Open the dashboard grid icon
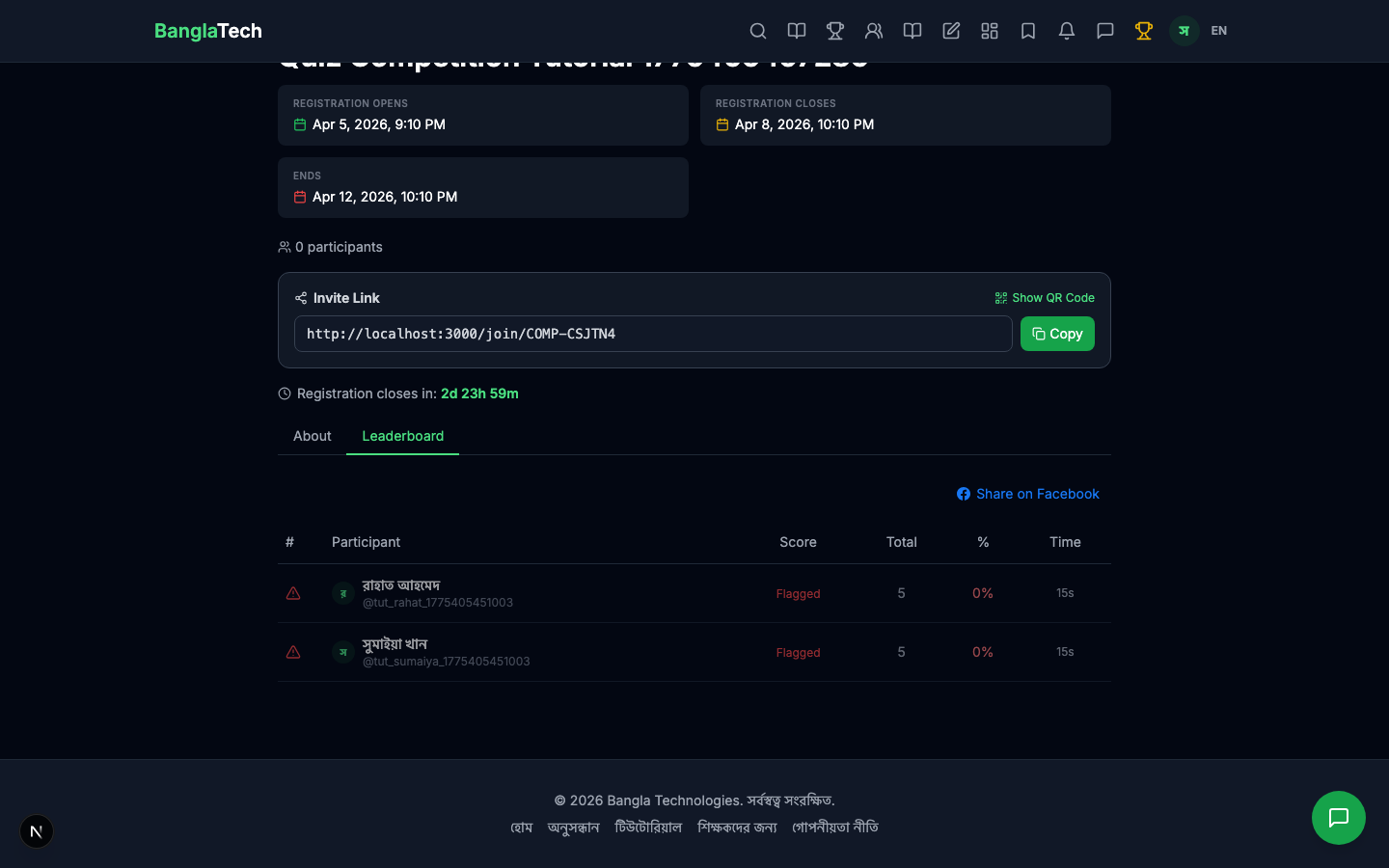Screen dimensions: 1389x868 click(x=990, y=31)
